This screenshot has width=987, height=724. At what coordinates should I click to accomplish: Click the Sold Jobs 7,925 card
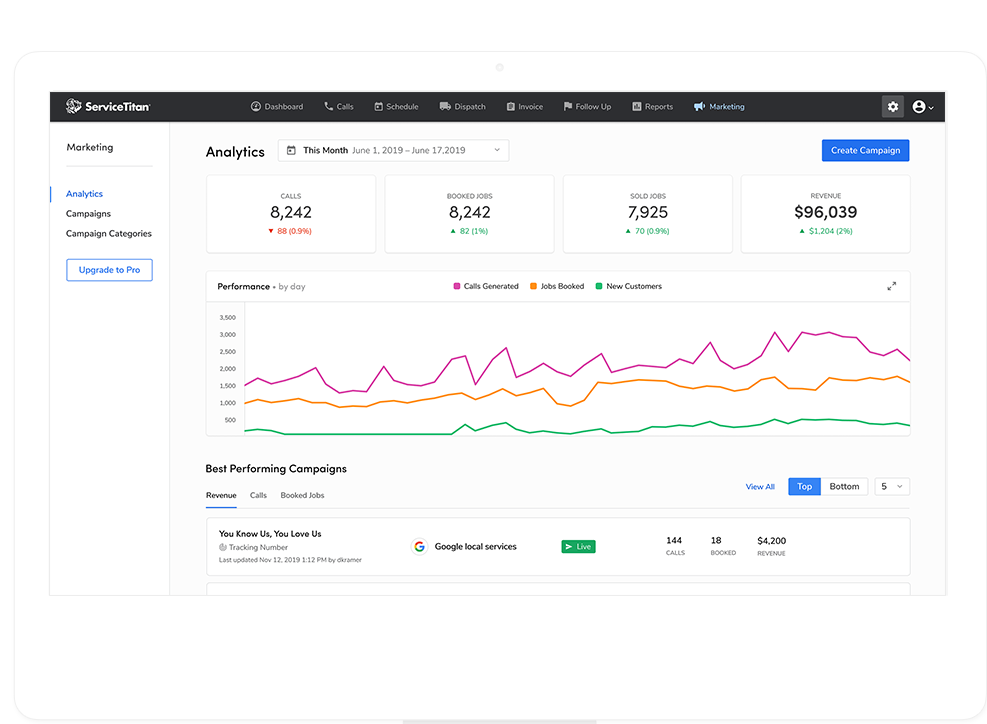(x=648, y=214)
